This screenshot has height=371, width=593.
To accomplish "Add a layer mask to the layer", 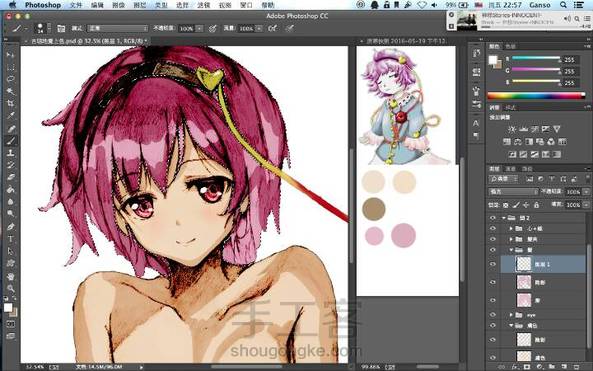I will (527, 367).
